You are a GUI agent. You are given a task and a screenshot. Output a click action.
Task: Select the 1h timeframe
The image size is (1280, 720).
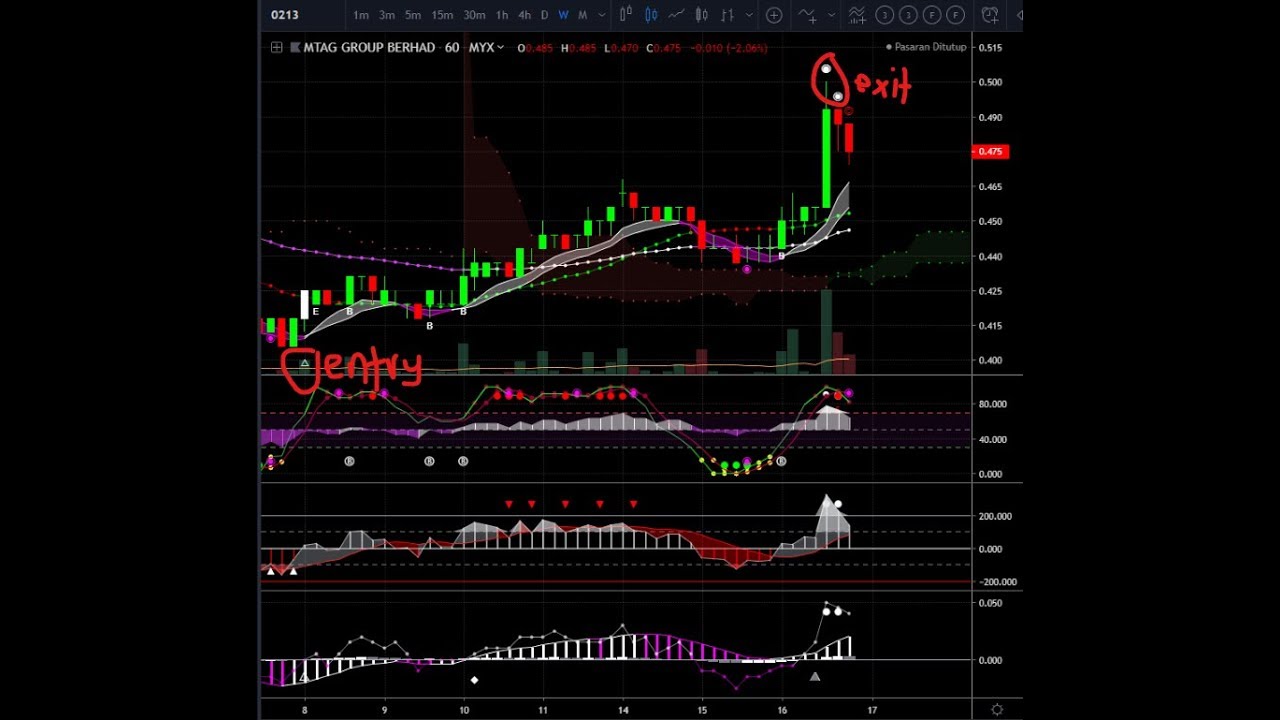(x=502, y=15)
